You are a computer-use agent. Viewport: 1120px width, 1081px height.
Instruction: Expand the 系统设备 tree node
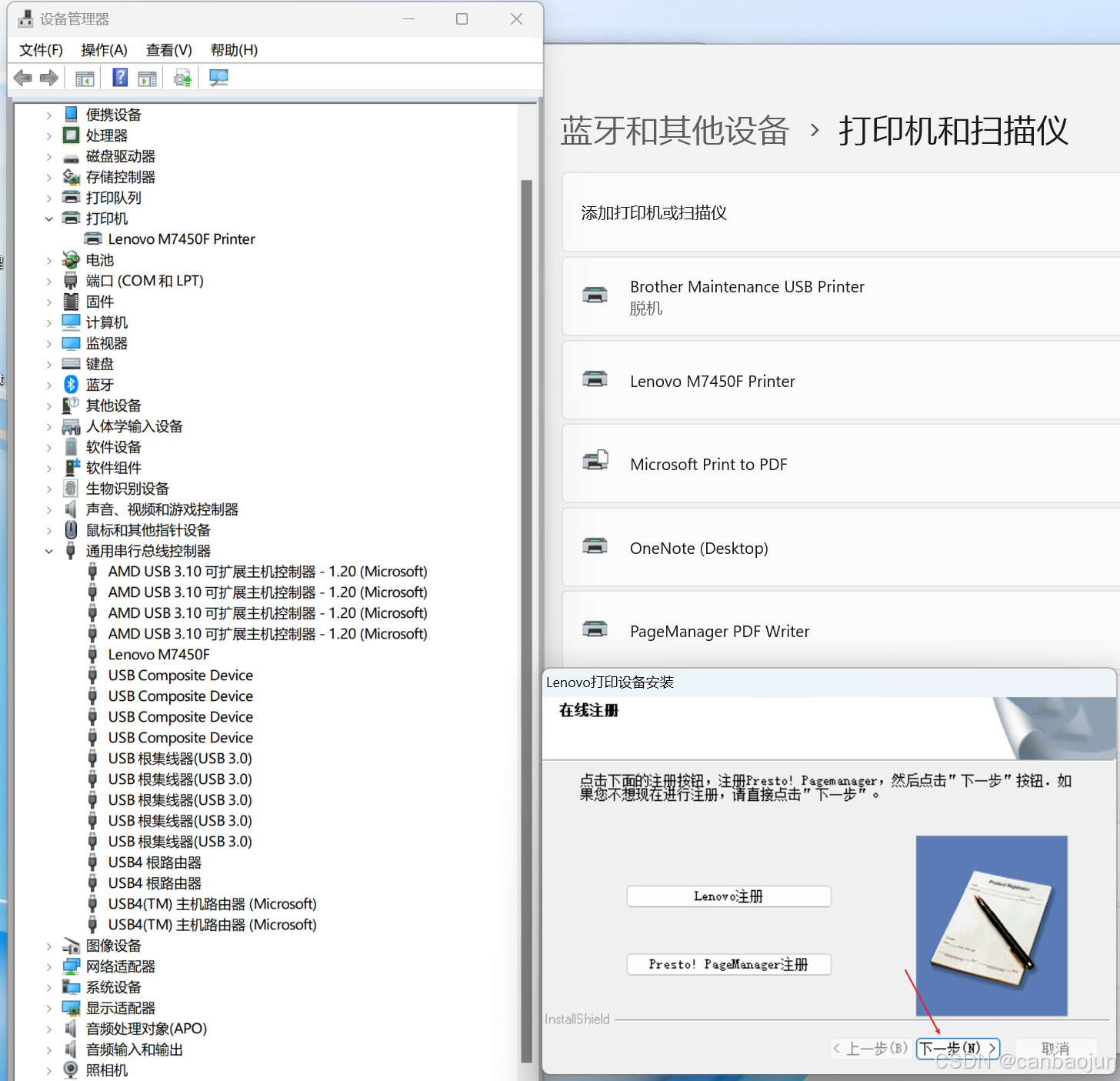(x=49, y=987)
